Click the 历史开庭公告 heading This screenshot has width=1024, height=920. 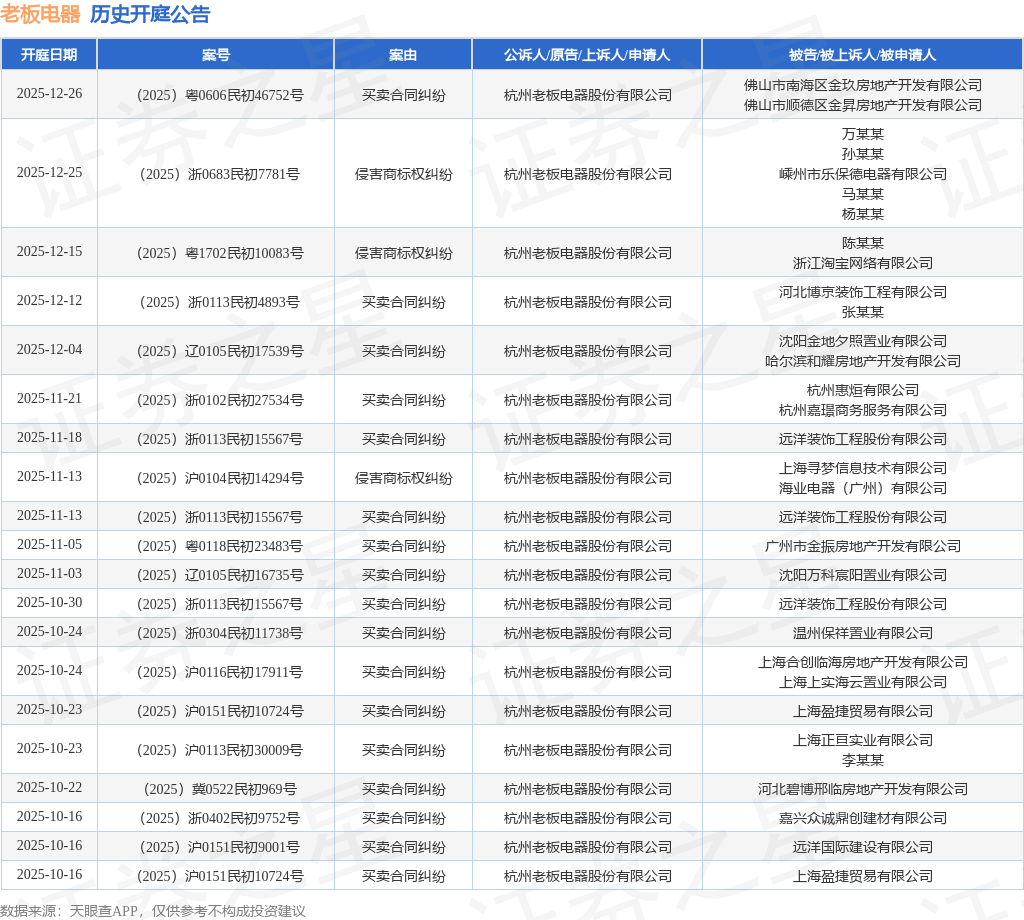(150, 14)
